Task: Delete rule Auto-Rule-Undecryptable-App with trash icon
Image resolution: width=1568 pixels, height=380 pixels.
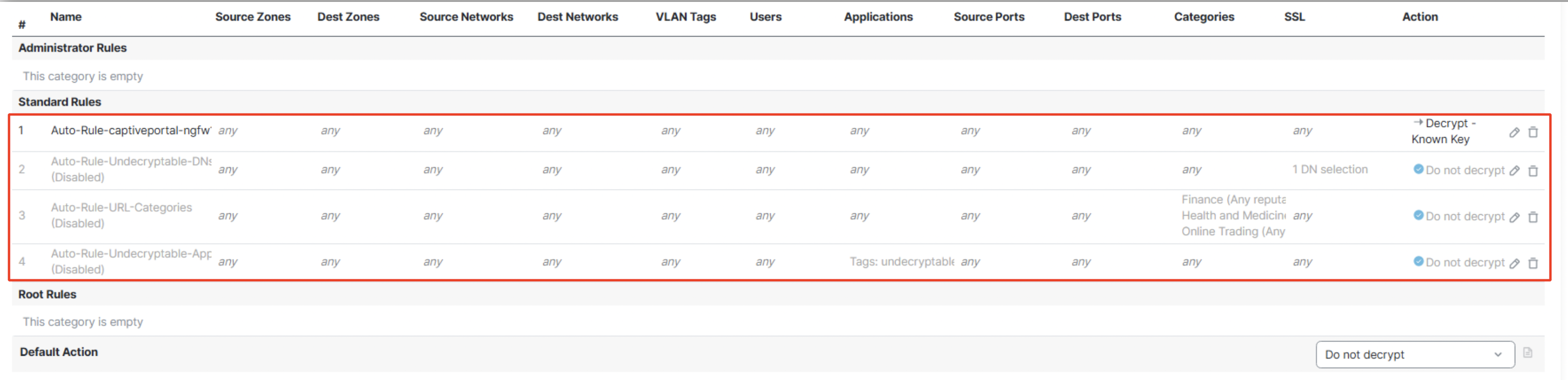Action: point(1533,263)
